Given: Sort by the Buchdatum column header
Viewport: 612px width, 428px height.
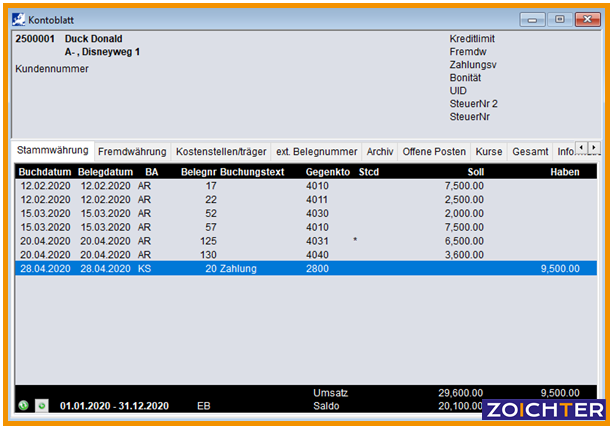Looking at the screenshot, I should [44, 172].
